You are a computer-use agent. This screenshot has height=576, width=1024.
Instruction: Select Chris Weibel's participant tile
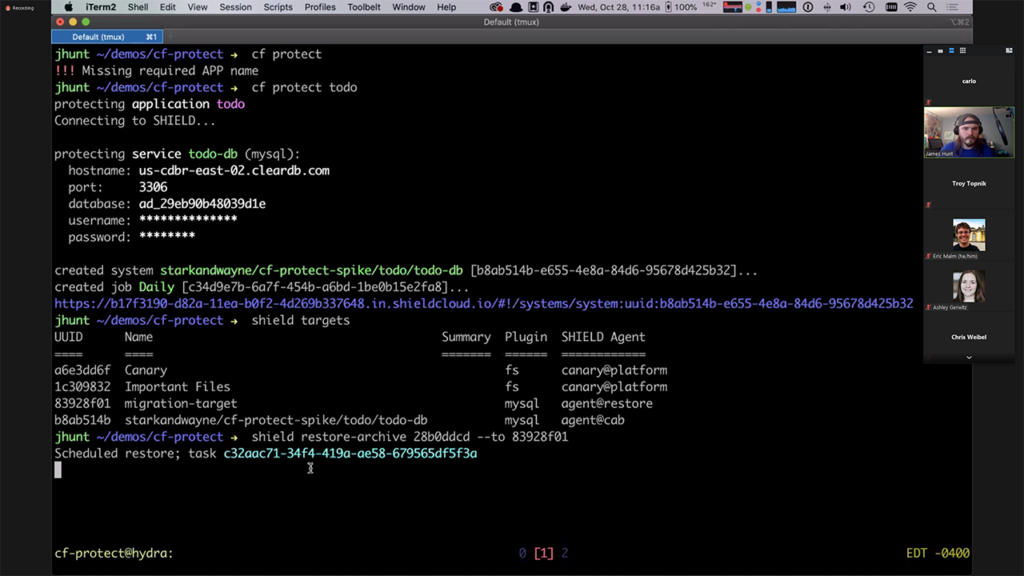tap(969, 337)
